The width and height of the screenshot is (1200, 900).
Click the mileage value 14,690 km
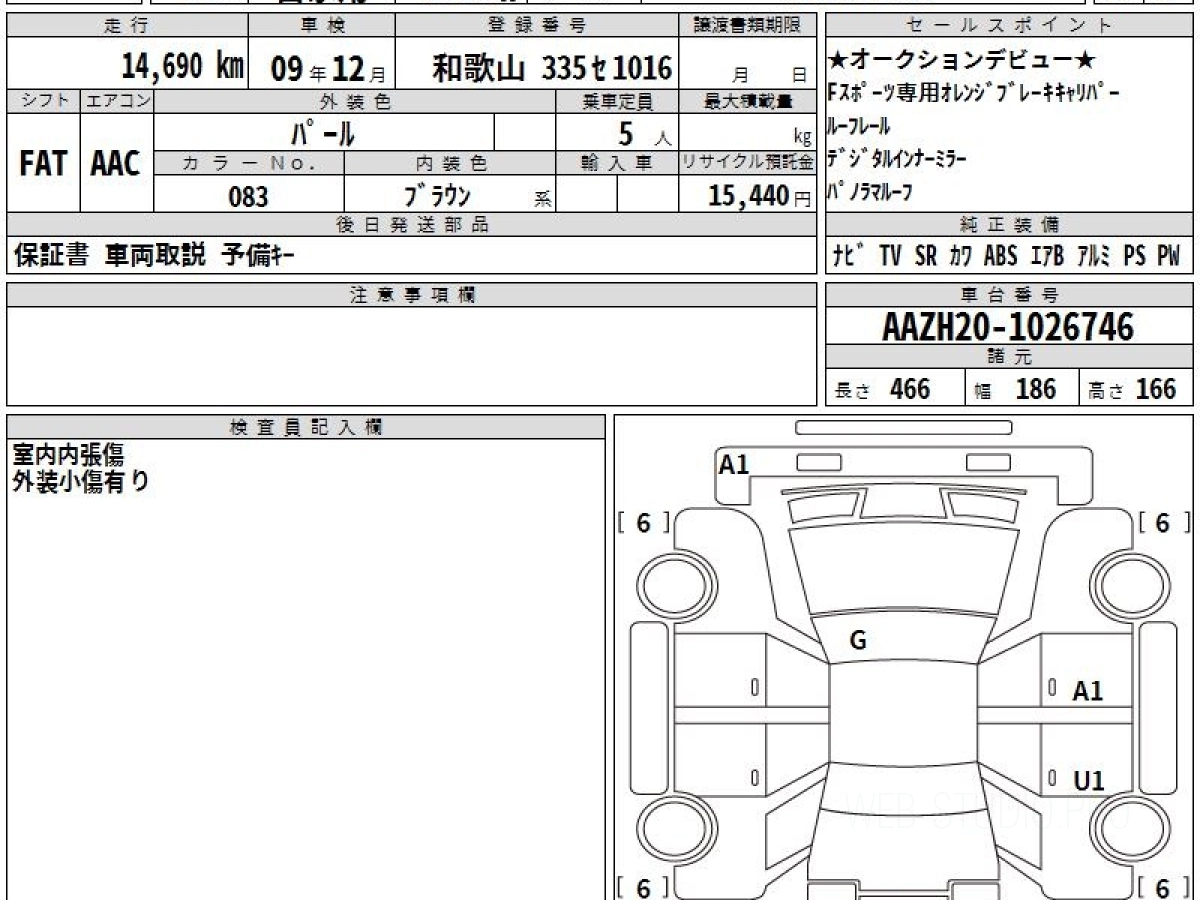pos(182,66)
